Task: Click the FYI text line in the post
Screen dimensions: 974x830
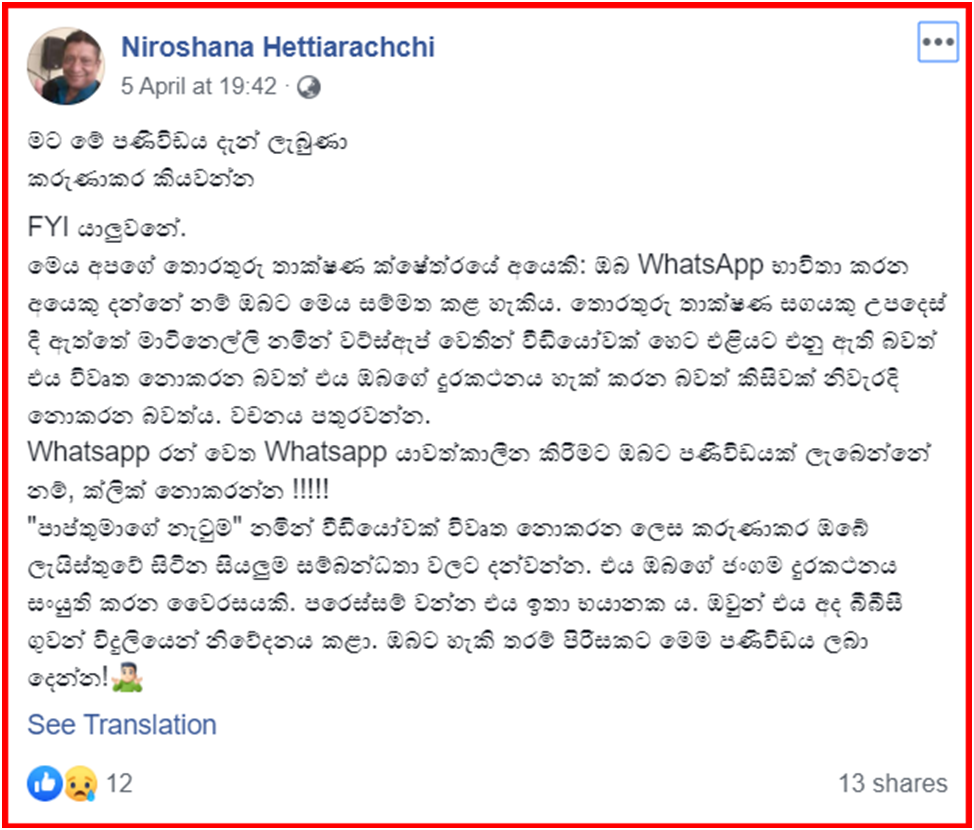Action: pos(106,228)
